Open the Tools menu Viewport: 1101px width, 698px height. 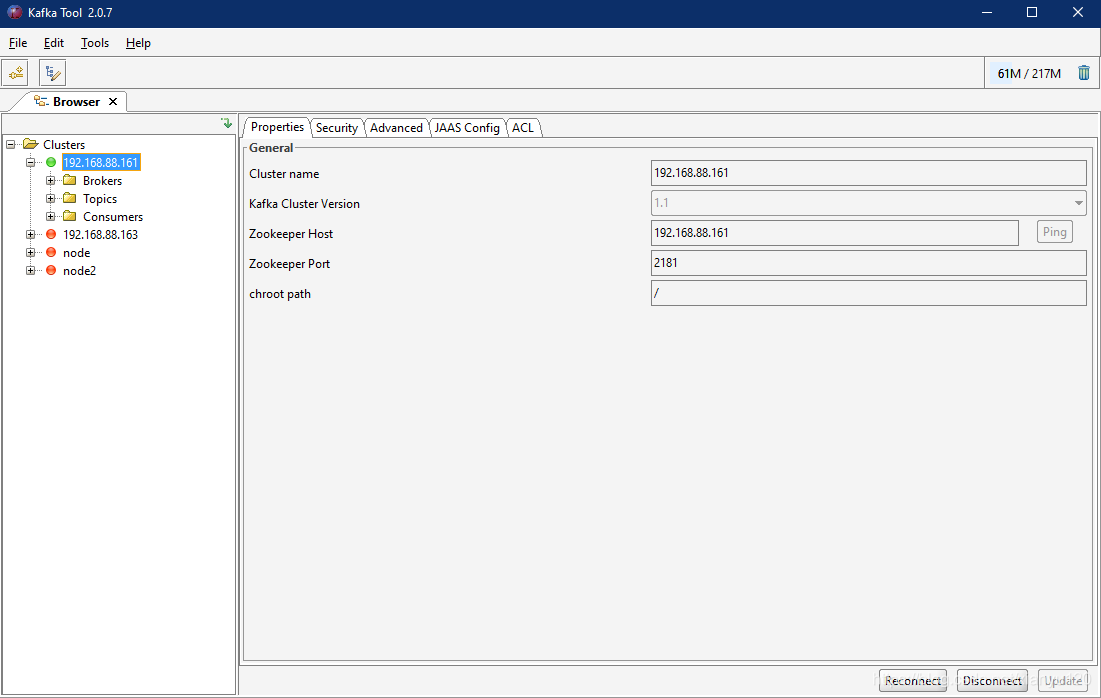95,43
